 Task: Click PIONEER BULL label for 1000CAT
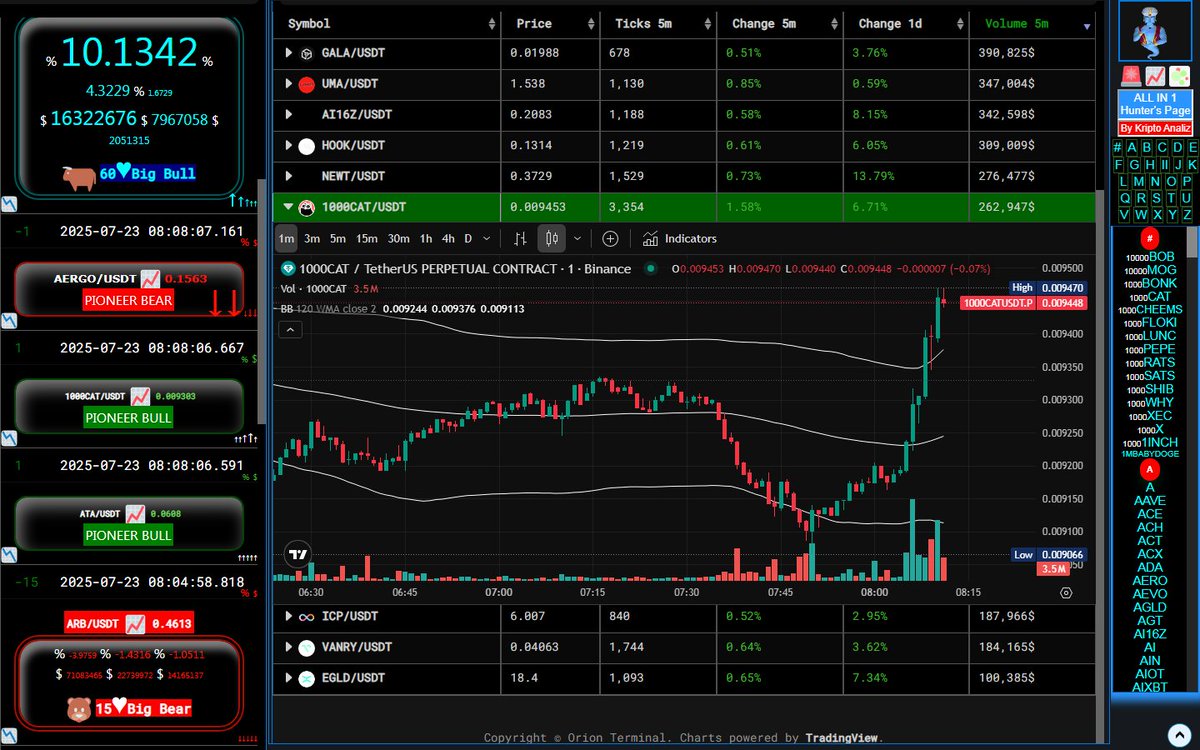click(128, 417)
